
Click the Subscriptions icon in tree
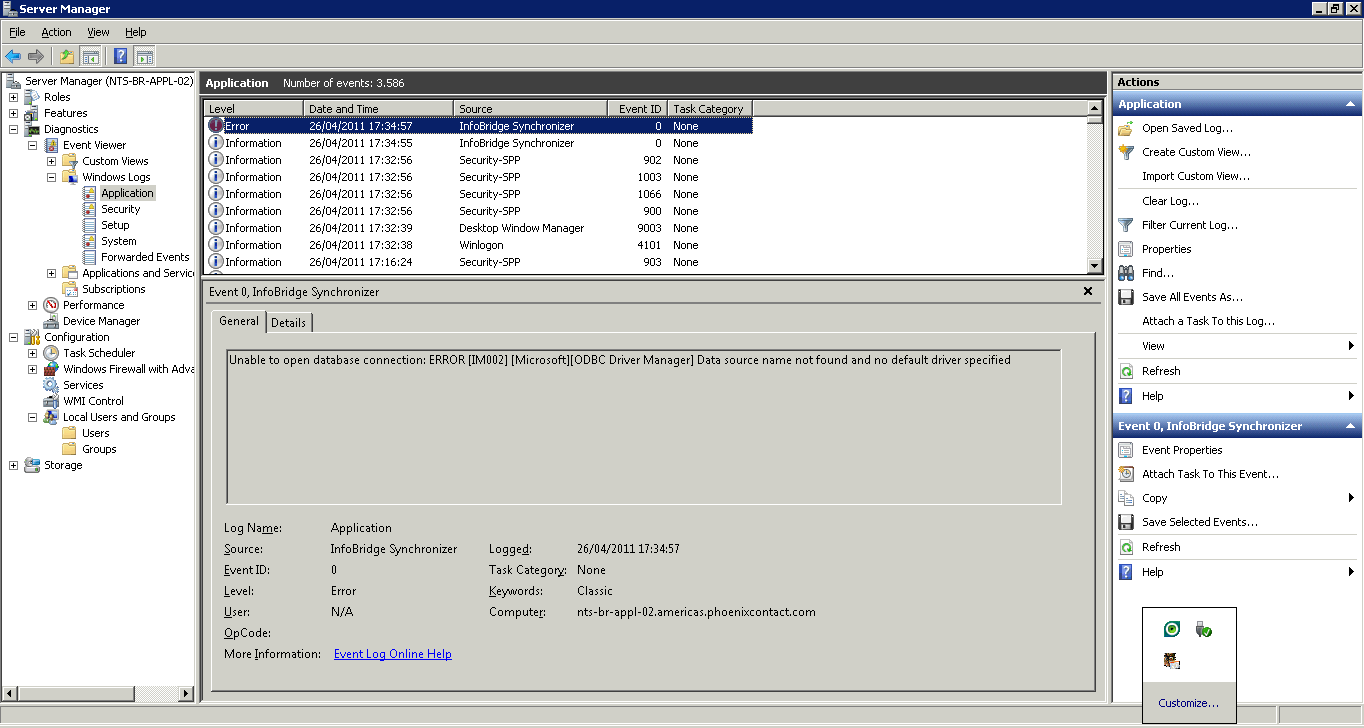70,289
